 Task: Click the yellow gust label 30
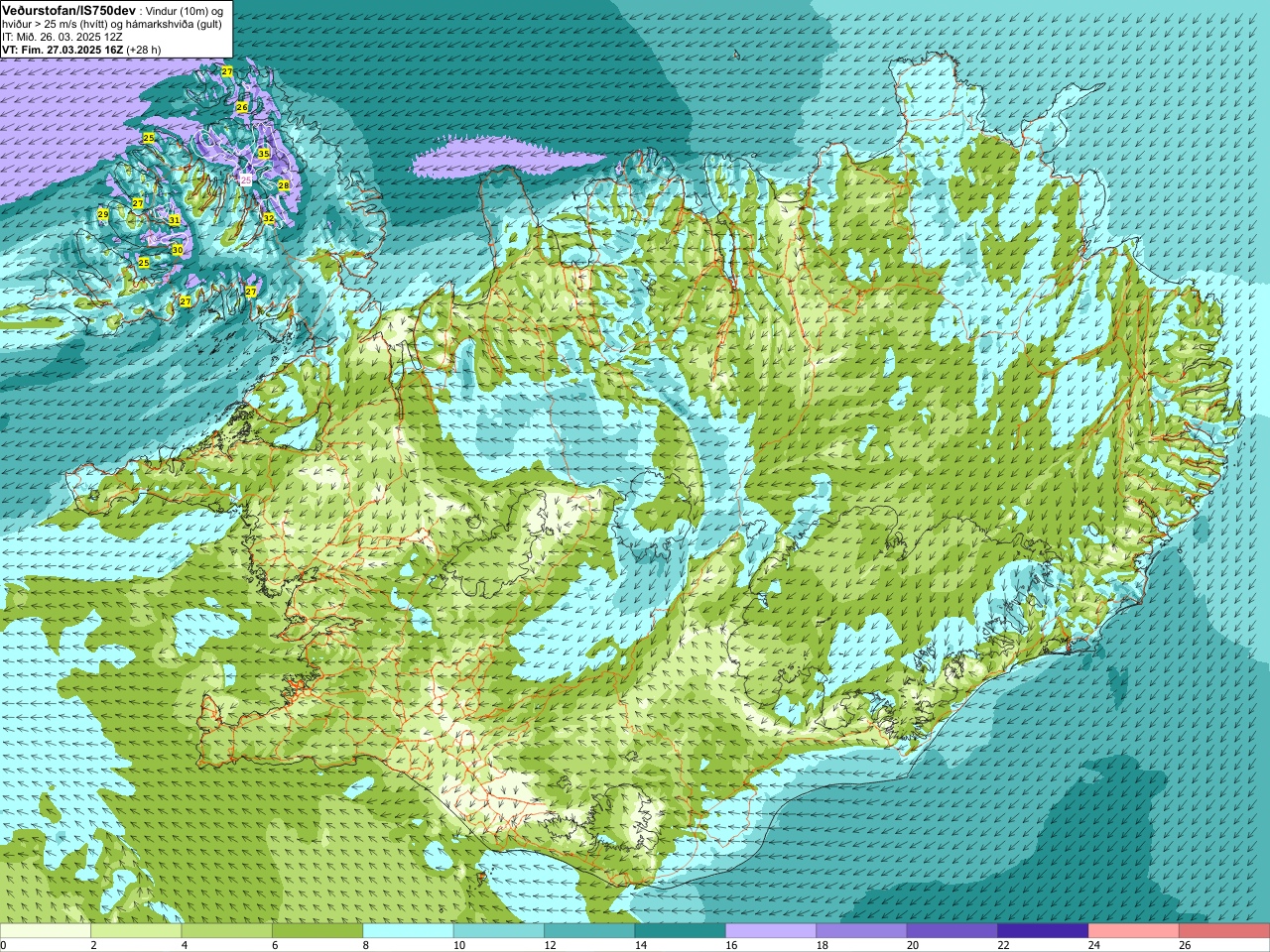[x=177, y=250]
